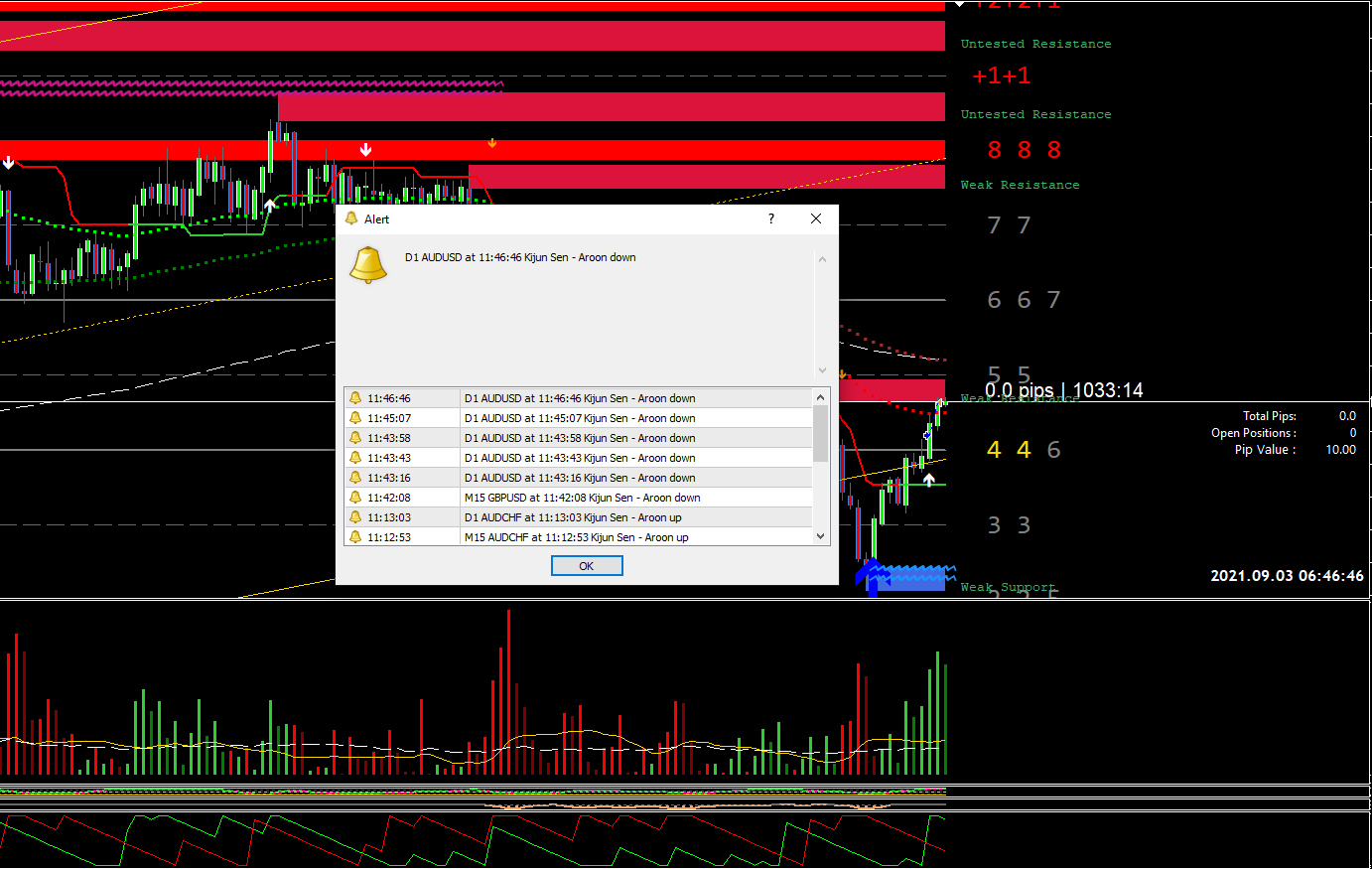This screenshot has height=869, width=1372.
Task: Click the small orange down arrow marker
Action: 491,143
